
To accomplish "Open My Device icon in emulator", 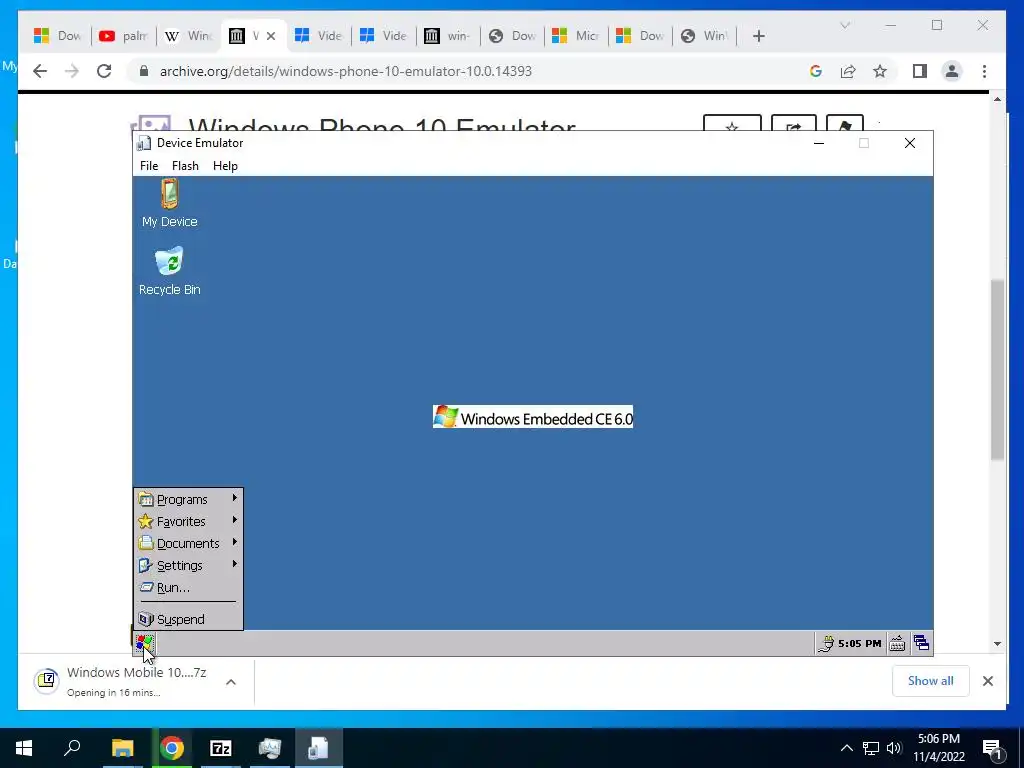I will [x=169, y=203].
